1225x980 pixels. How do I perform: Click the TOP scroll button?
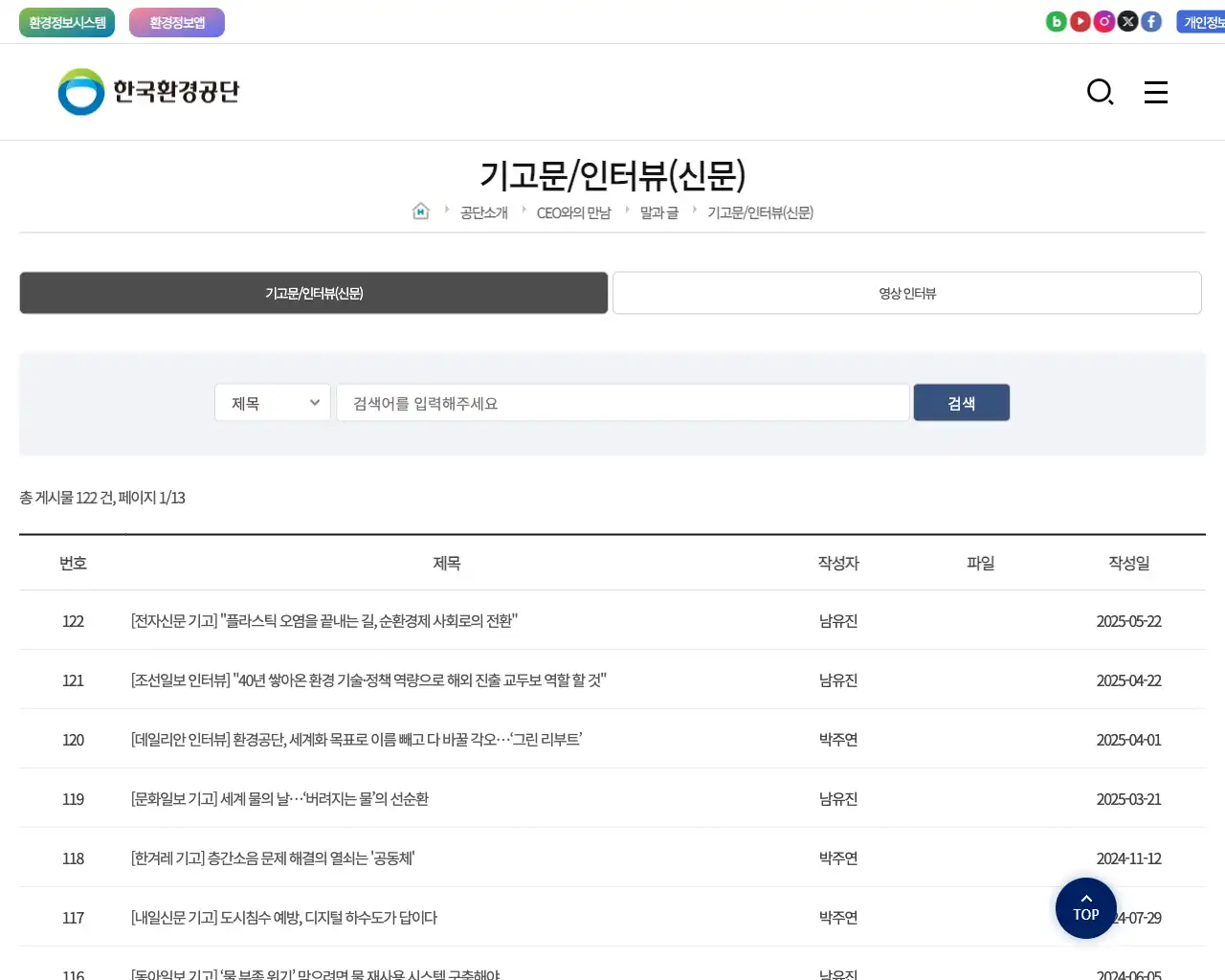click(1084, 907)
